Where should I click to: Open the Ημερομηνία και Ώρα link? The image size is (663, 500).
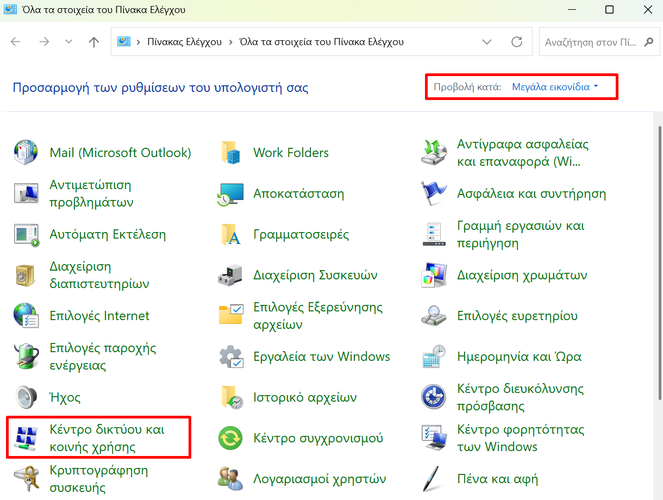(519, 357)
